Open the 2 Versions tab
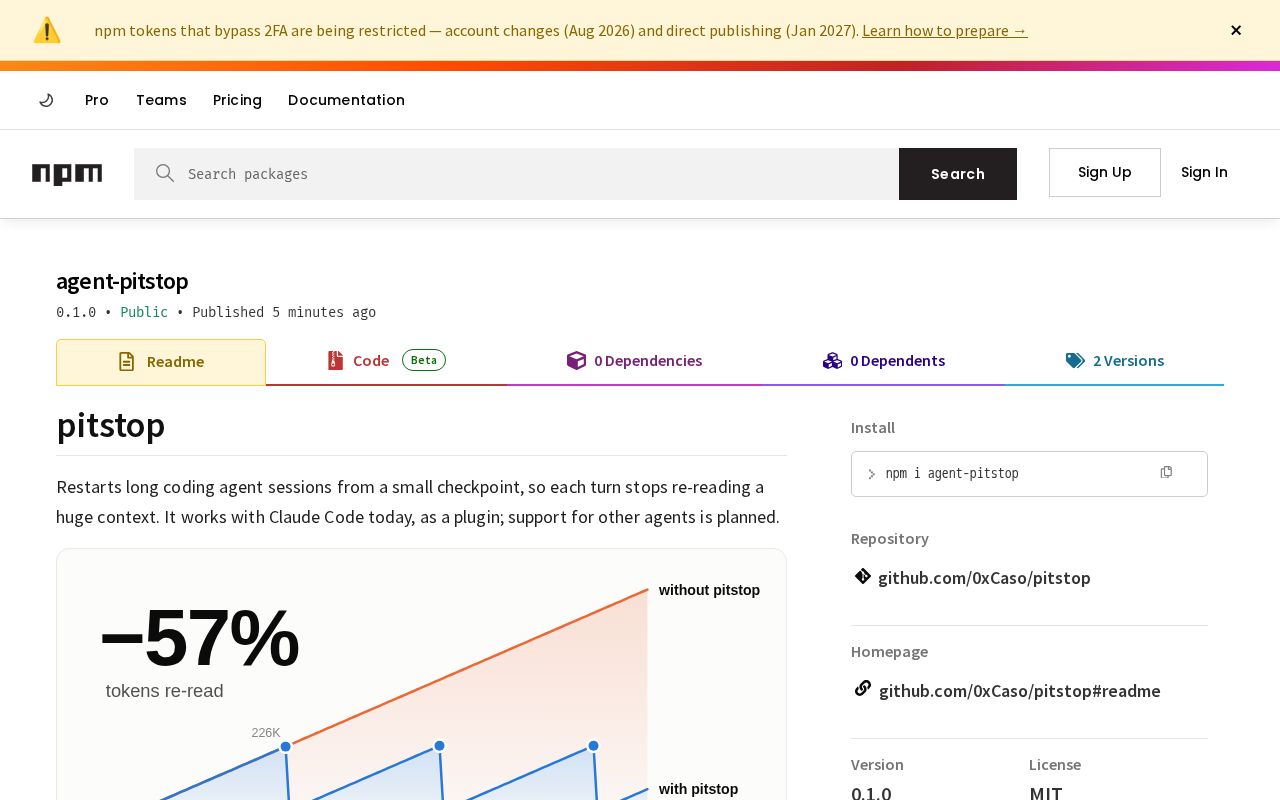Image resolution: width=1280 pixels, height=800 pixels. point(1114,361)
